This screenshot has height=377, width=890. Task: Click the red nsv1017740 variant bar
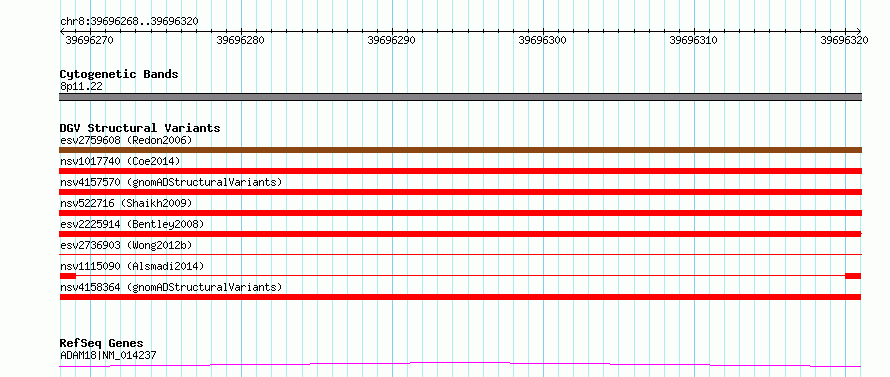[x=460, y=171]
